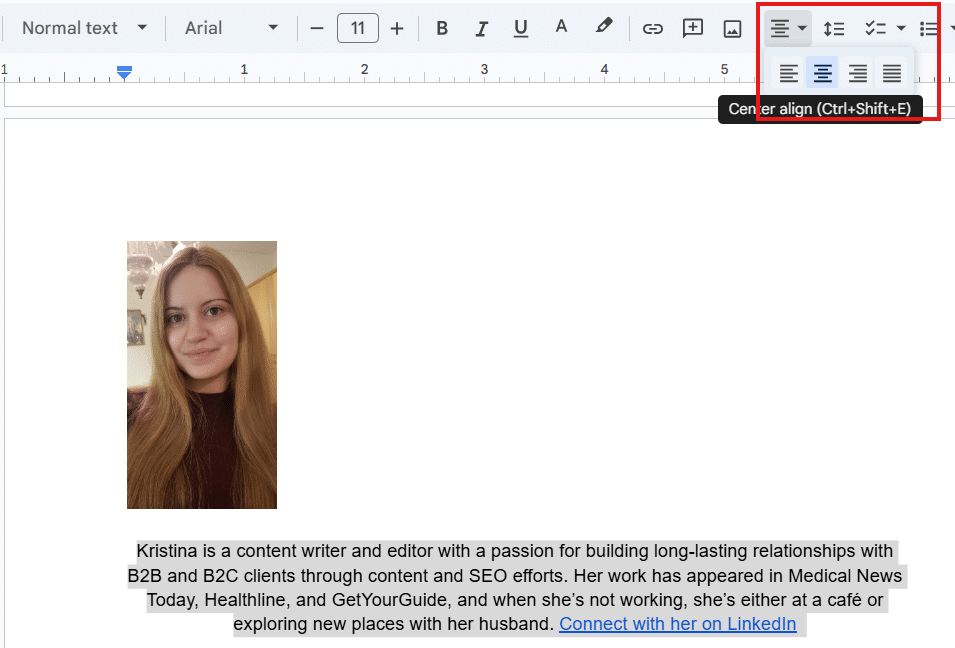Insert a link with the chain icon

tap(652, 28)
